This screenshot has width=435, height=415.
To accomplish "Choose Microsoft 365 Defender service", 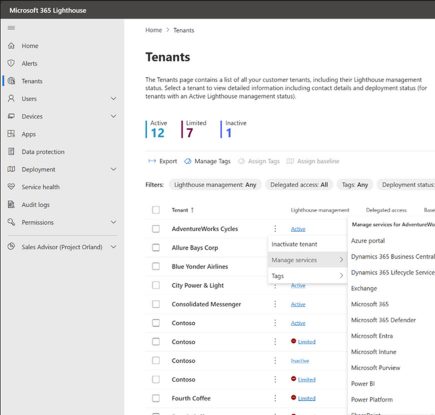I will click(x=383, y=320).
